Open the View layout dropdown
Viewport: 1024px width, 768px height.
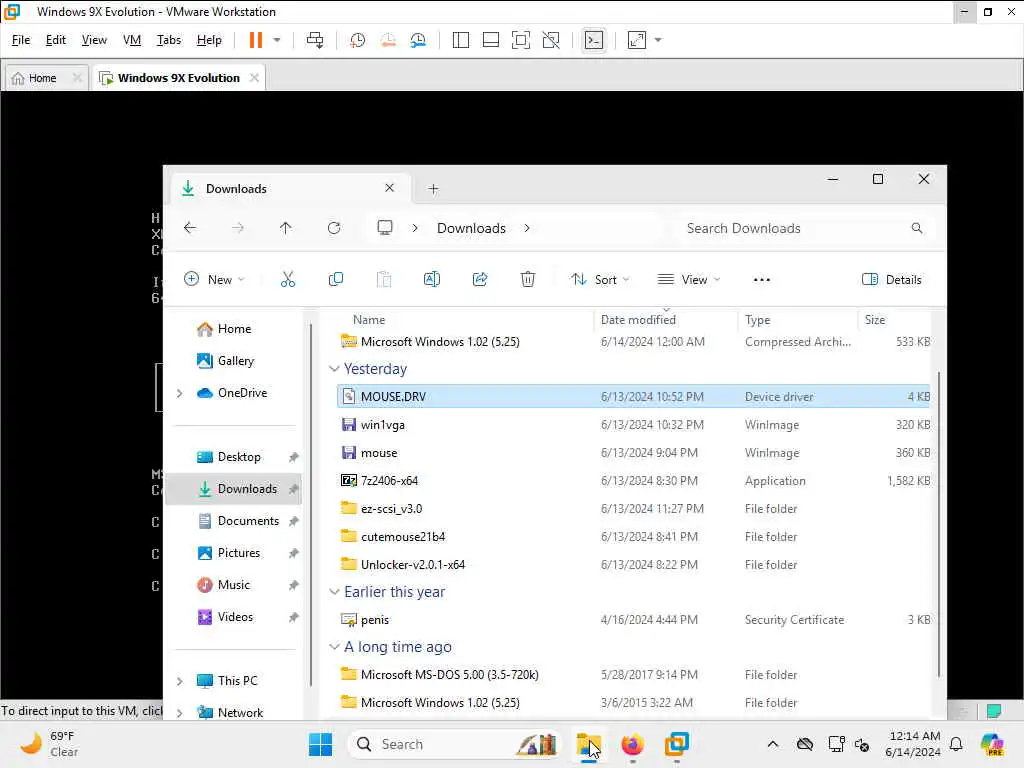(x=688, y=280)
